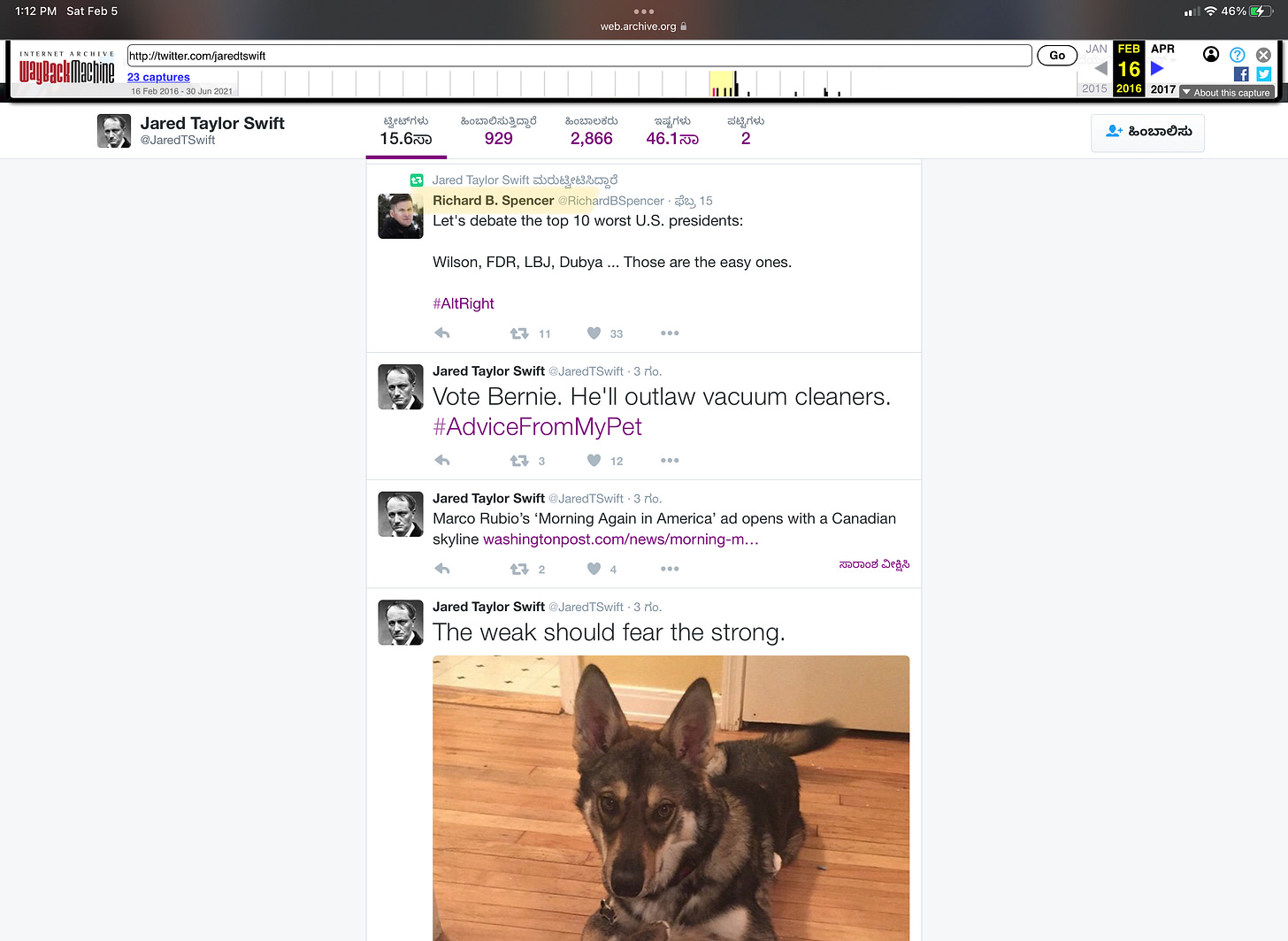Open the dog photo in the tweet
Screen dimensions: 1288x941
click(671, 798)
